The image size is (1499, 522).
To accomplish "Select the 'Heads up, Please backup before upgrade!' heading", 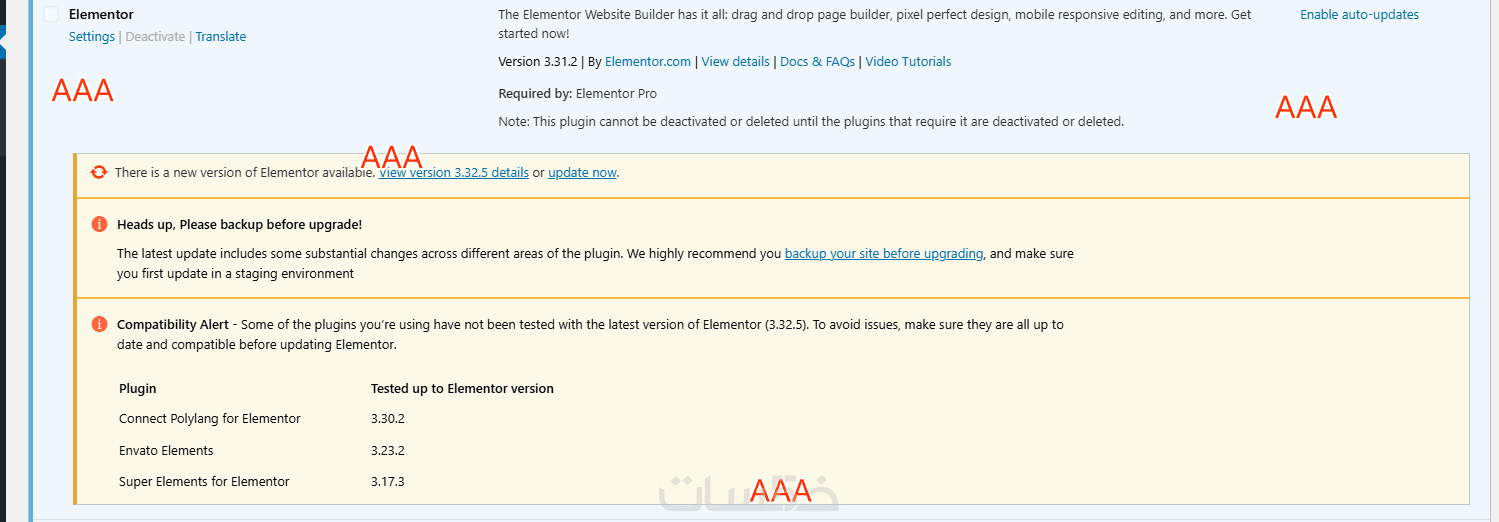I will (240, 225).
